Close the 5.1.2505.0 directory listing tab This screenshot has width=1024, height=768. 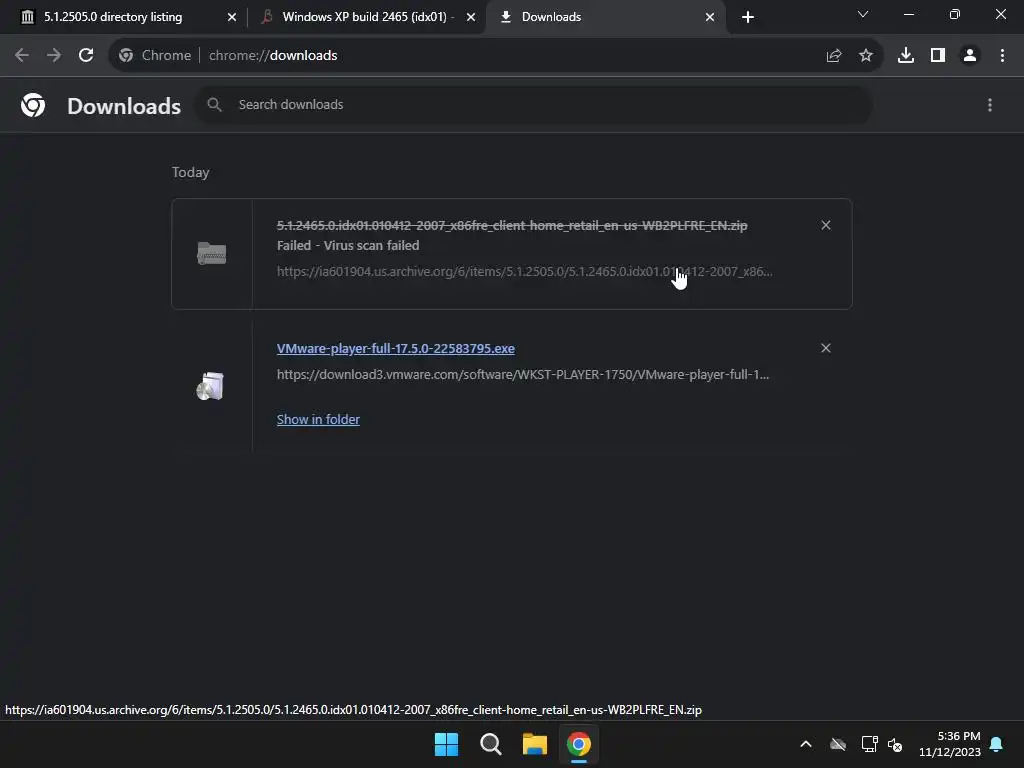point(232,17)
